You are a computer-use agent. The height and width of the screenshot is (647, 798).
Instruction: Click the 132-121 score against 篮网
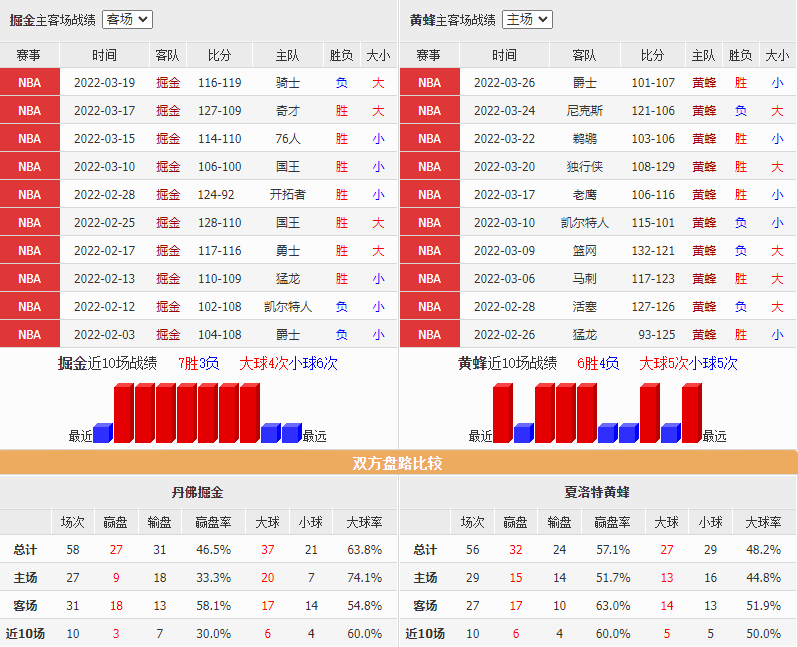(653, 251)
